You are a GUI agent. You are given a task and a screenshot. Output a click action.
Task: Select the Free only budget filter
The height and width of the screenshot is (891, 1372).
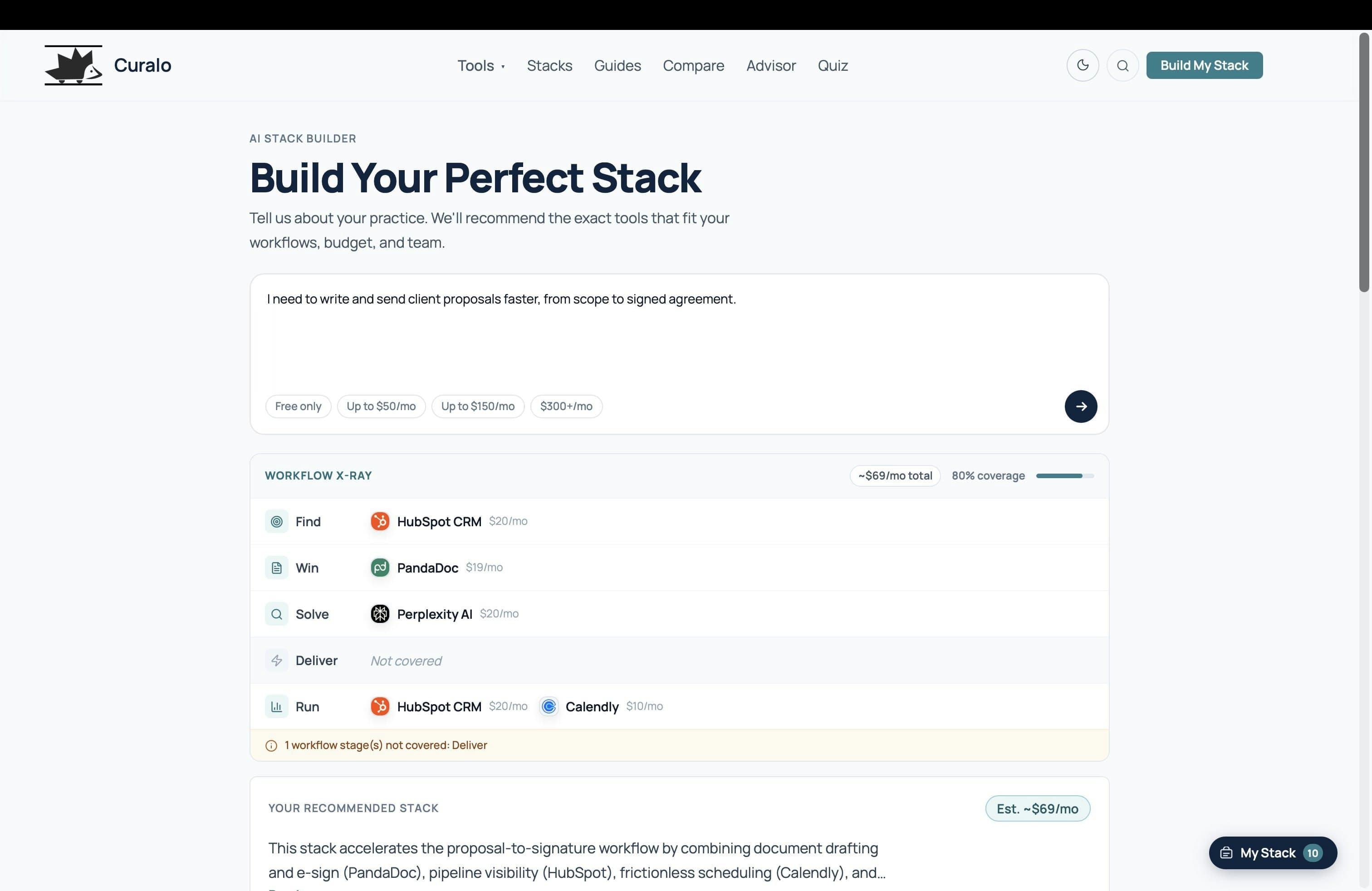pos(298,406)
